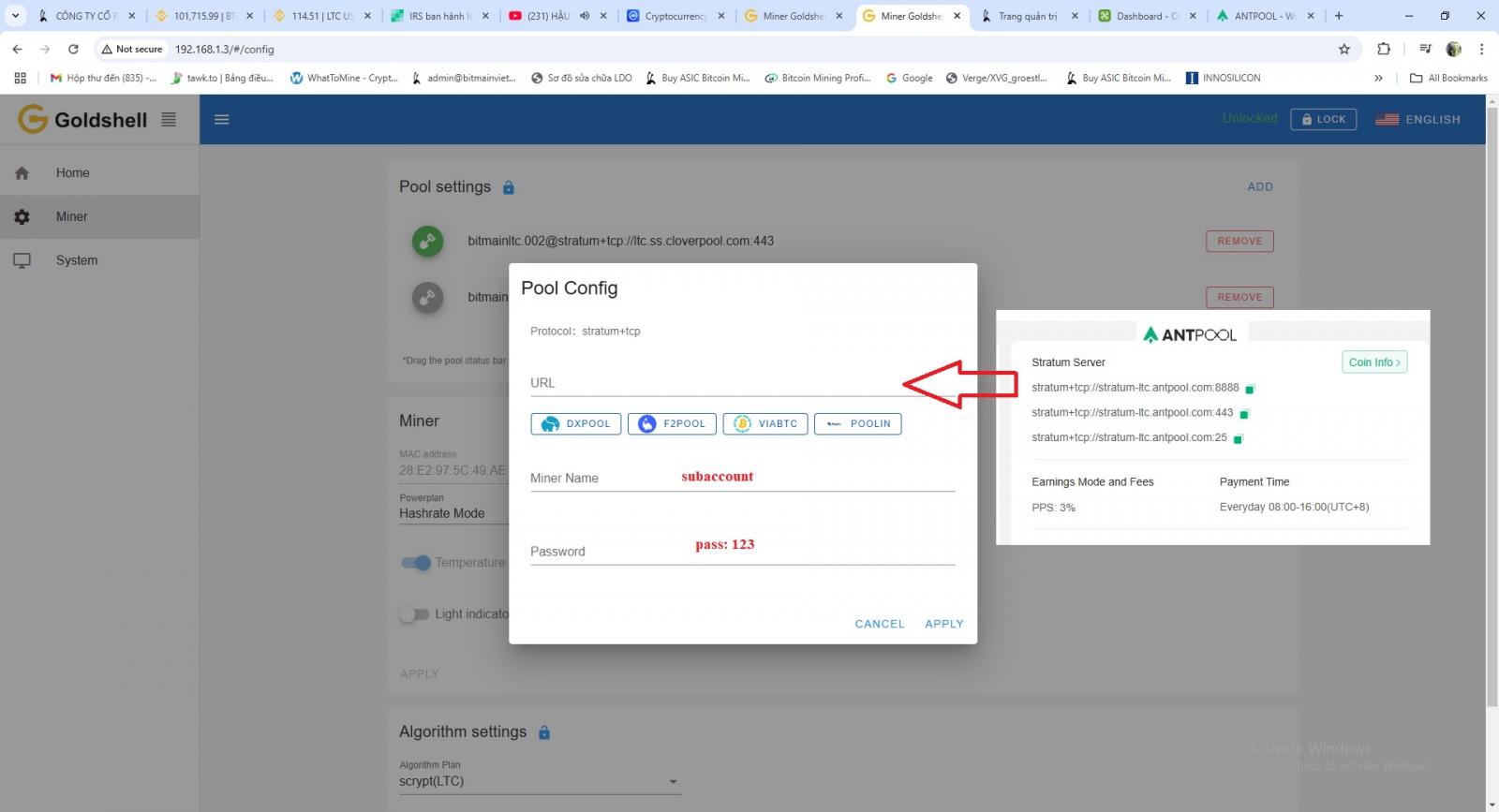This screenshot has height=812, width=1499.
Task: Open the Bitcoin Mining Profi... bookmark
Action: point(818,78)
